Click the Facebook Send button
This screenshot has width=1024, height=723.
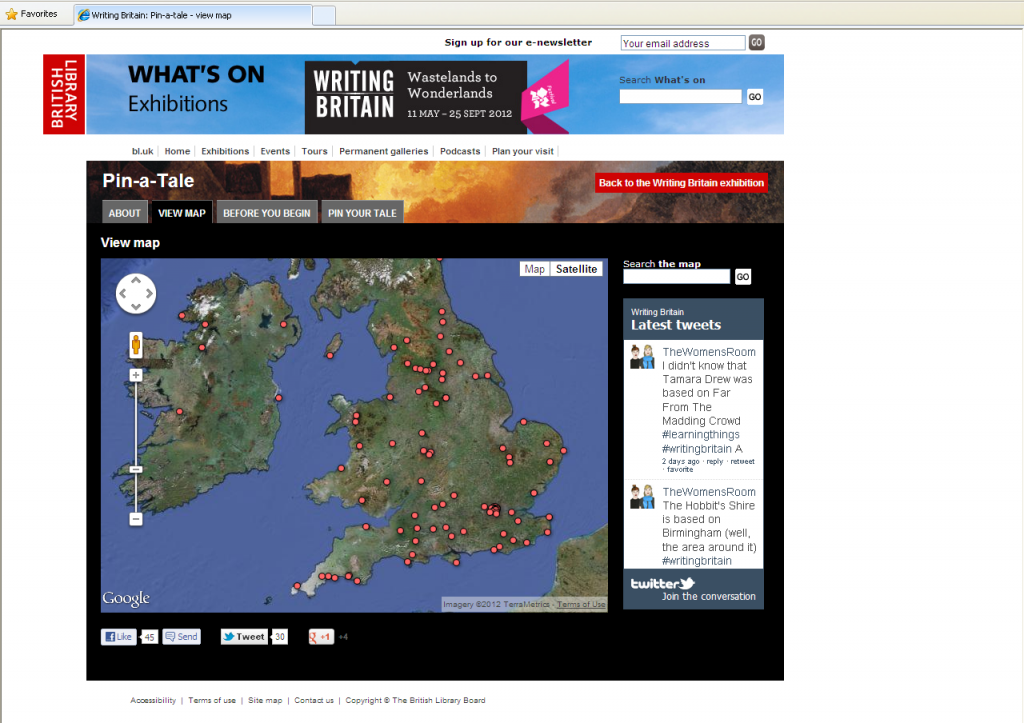pos(182,637)
